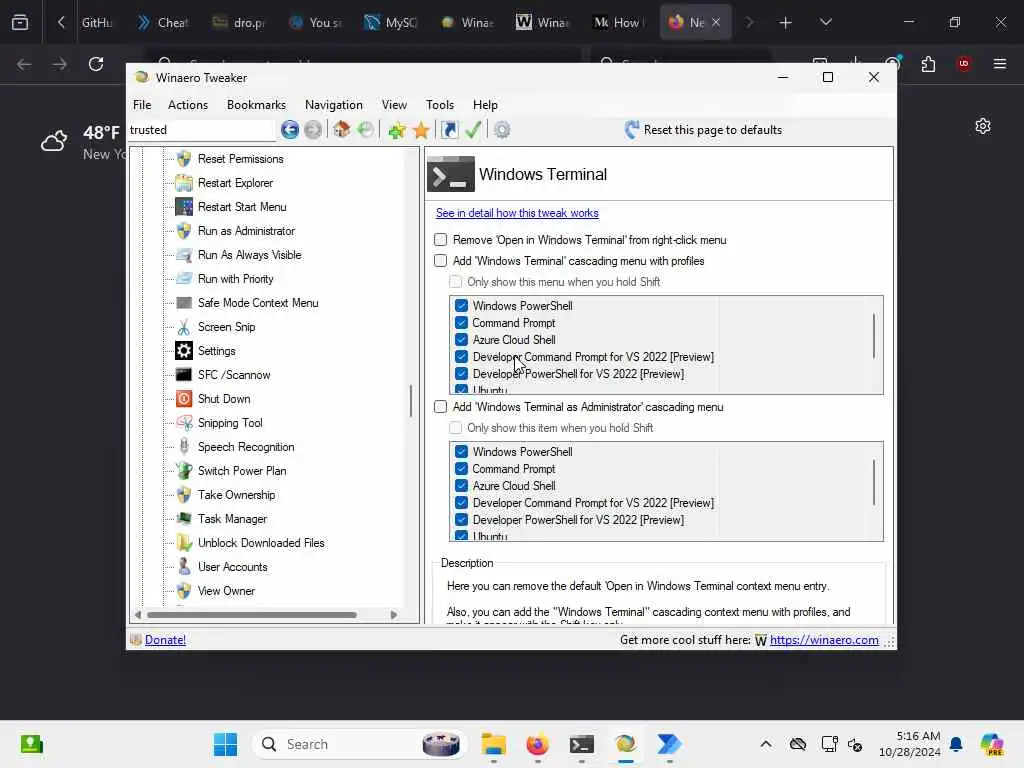
Task: Open the Help menu
Action: 485,104
